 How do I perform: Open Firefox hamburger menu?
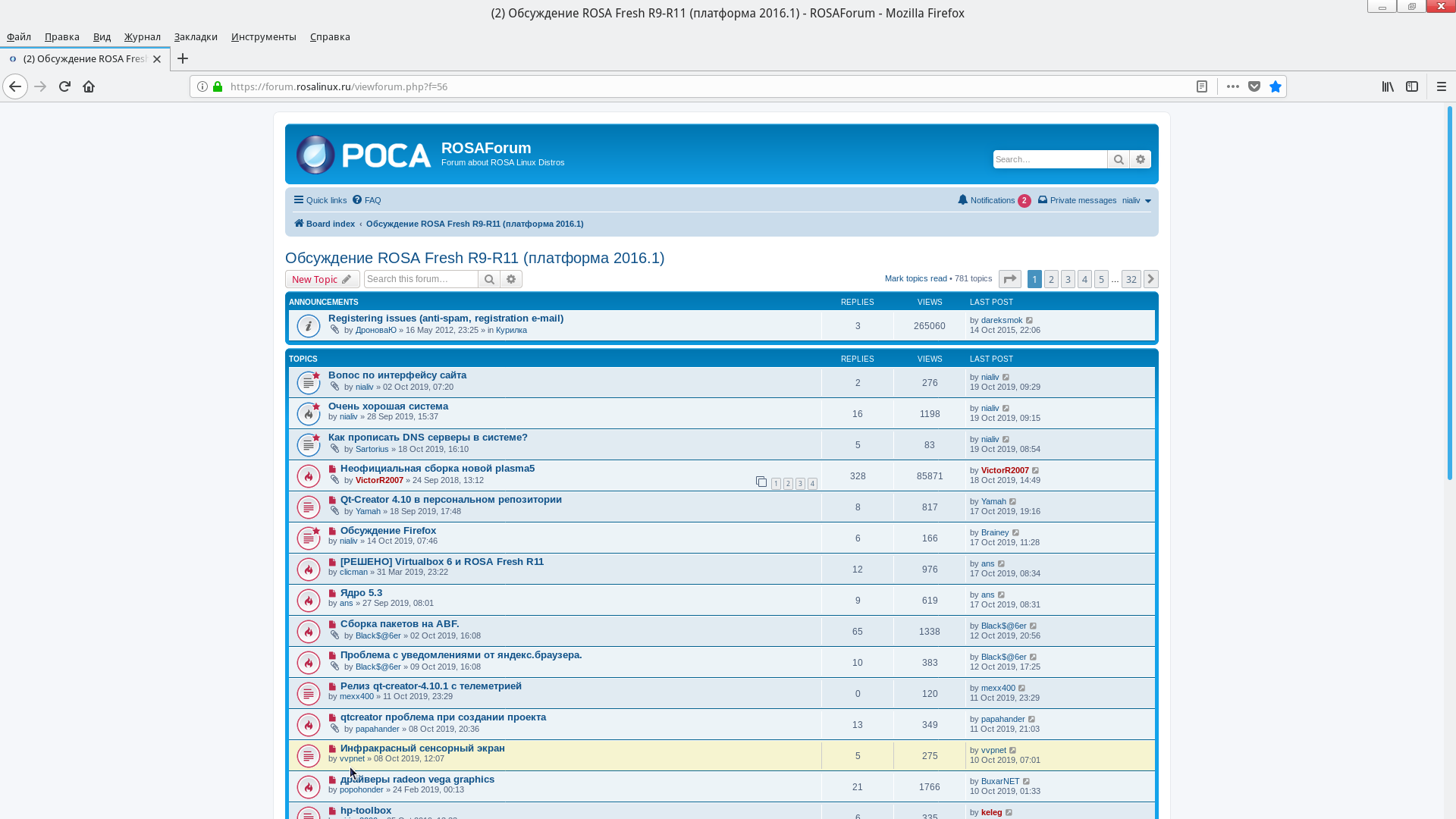pos(1442,86)
